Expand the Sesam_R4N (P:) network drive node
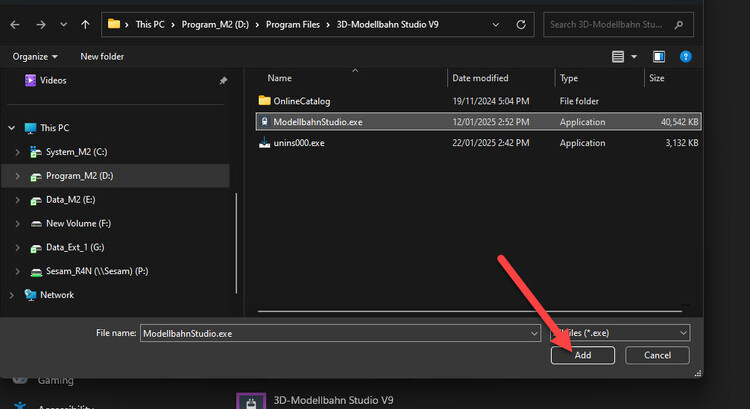The width and height of the screenshot is (750, 409). (18, 271)
